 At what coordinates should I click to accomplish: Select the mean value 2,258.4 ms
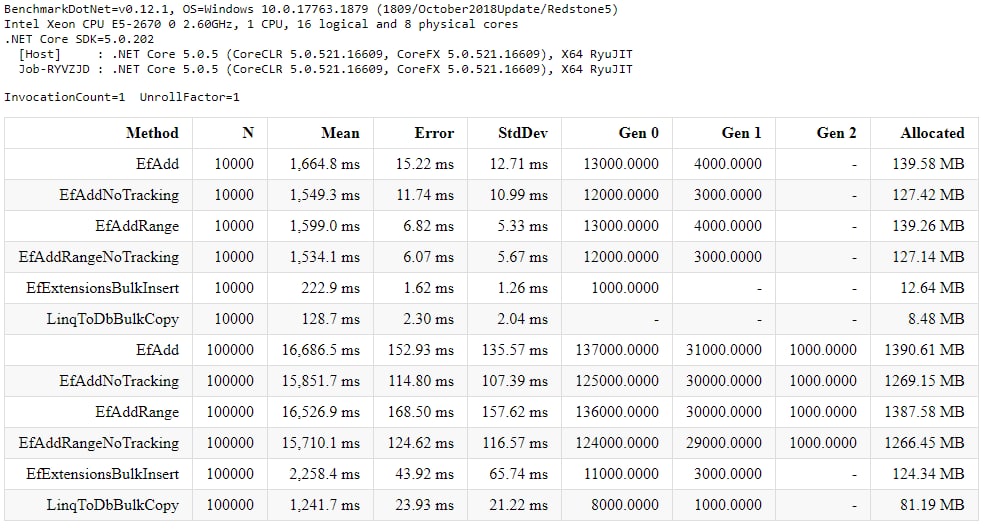click(325, 474)
